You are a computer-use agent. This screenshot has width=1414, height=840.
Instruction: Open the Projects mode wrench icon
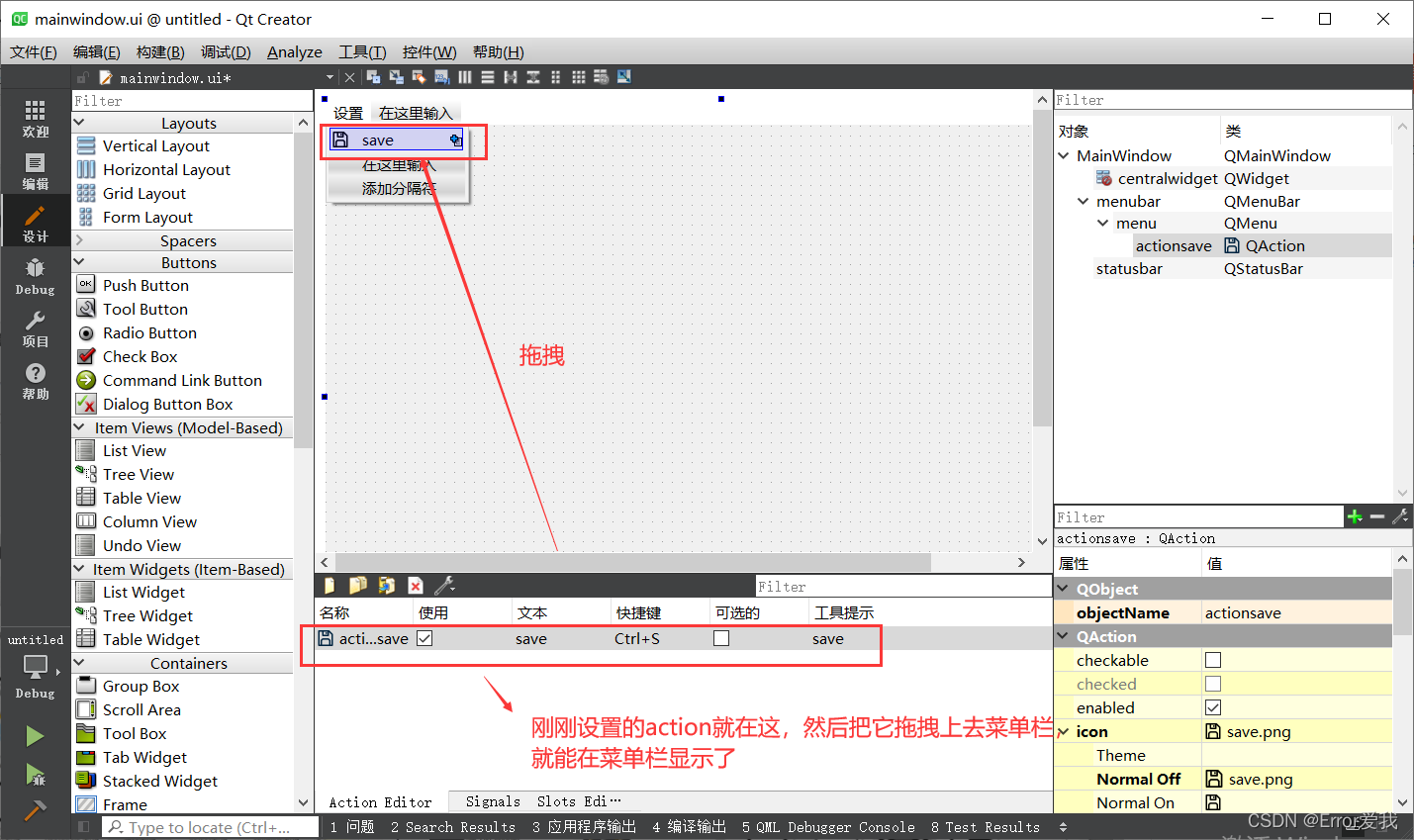[36, 328]
